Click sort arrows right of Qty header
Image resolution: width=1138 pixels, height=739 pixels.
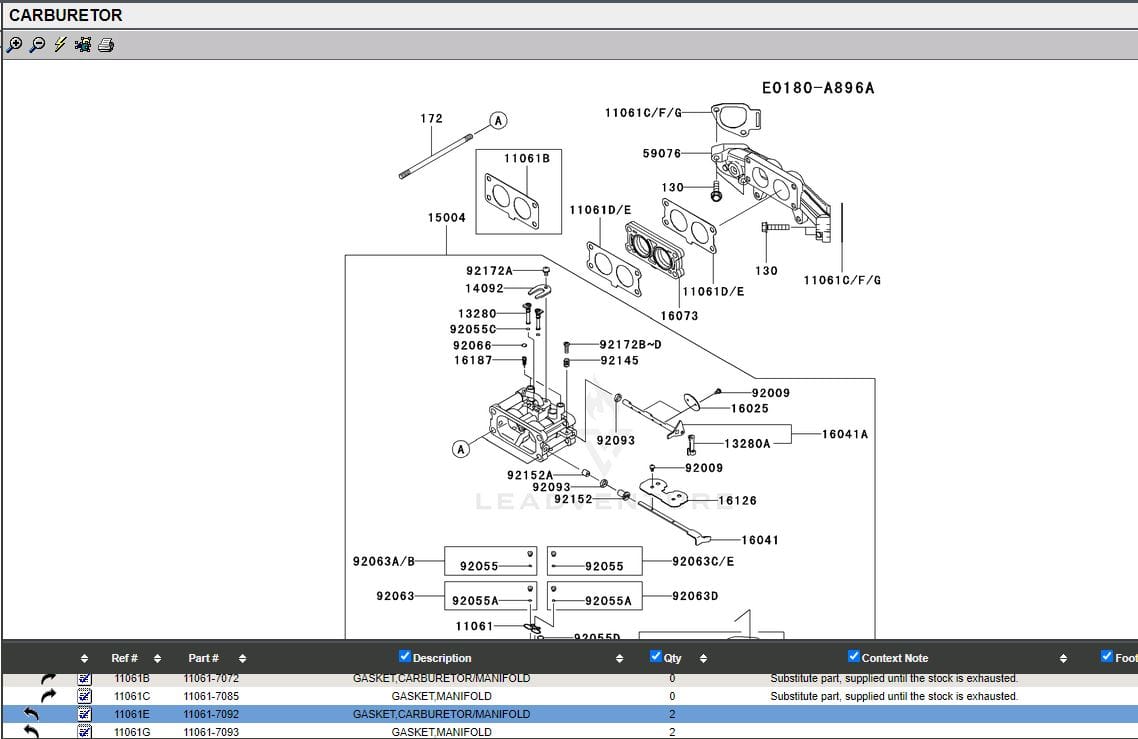703,659
